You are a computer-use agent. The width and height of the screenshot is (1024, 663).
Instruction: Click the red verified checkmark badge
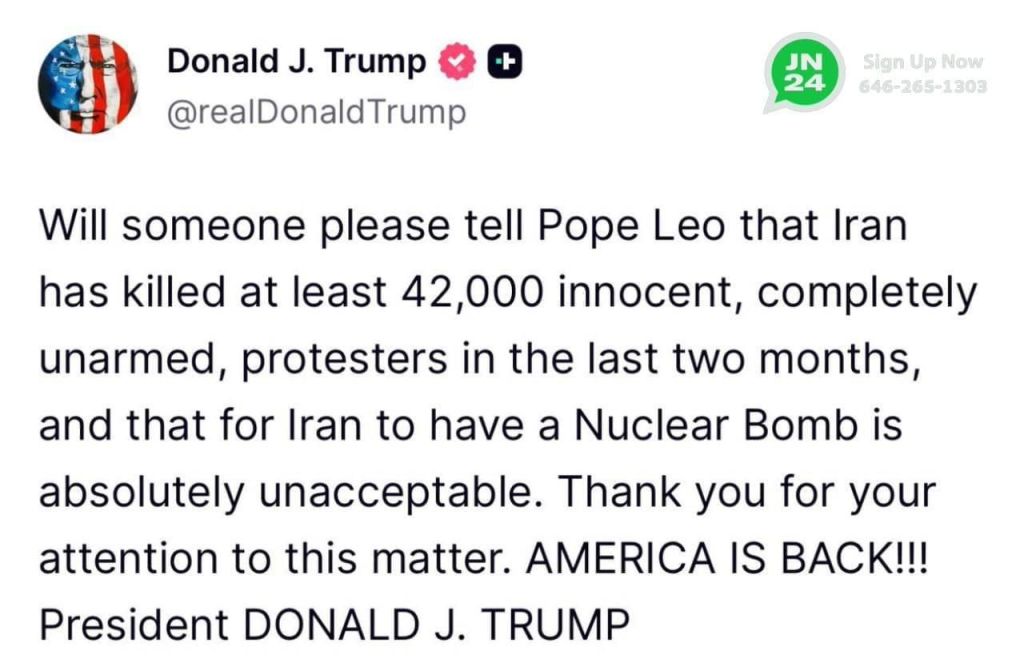click(456, 63)
